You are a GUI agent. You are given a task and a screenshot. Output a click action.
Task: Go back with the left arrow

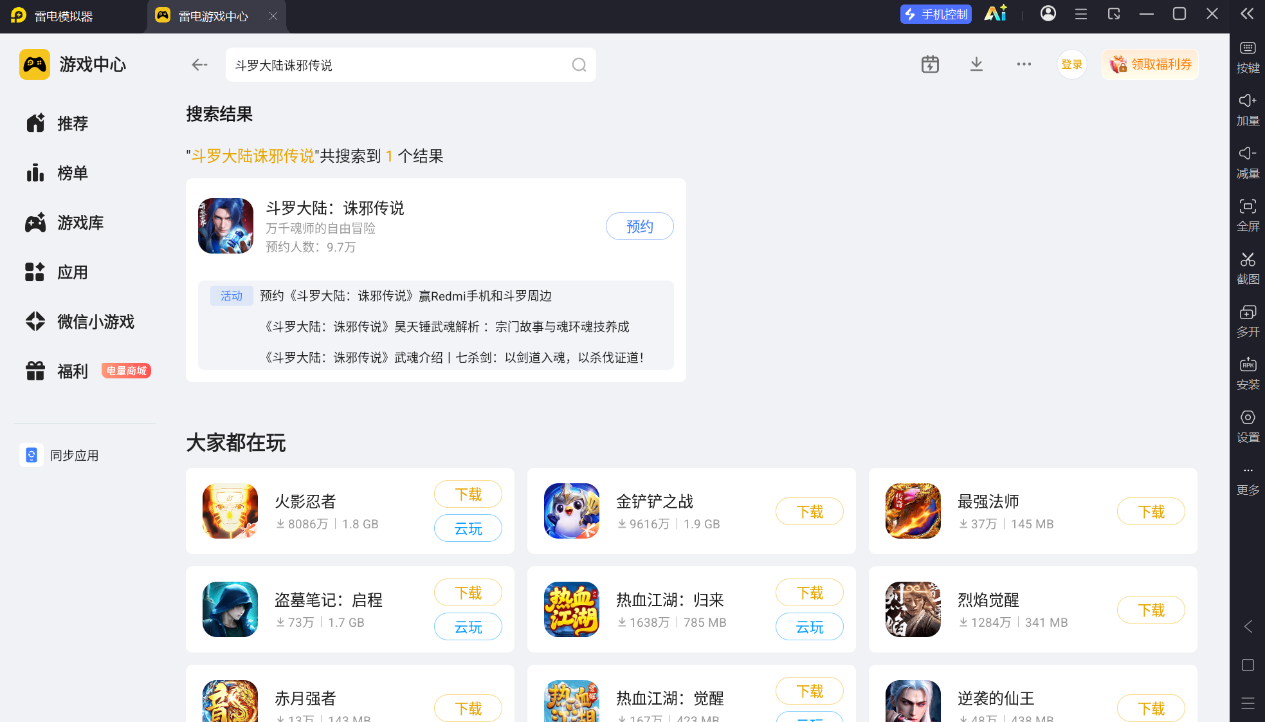click(x=199, y=65)
